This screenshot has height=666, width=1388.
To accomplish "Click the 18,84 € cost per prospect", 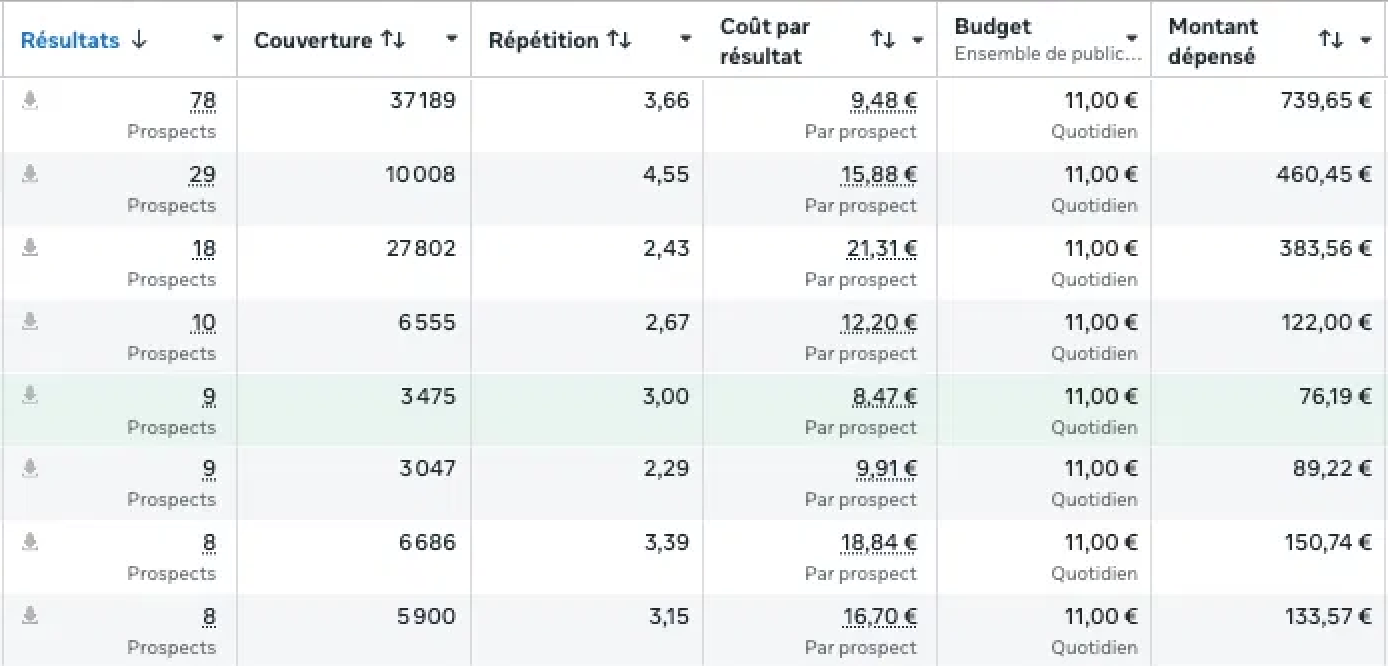I will pyautogui.click(x=879, y=543).
